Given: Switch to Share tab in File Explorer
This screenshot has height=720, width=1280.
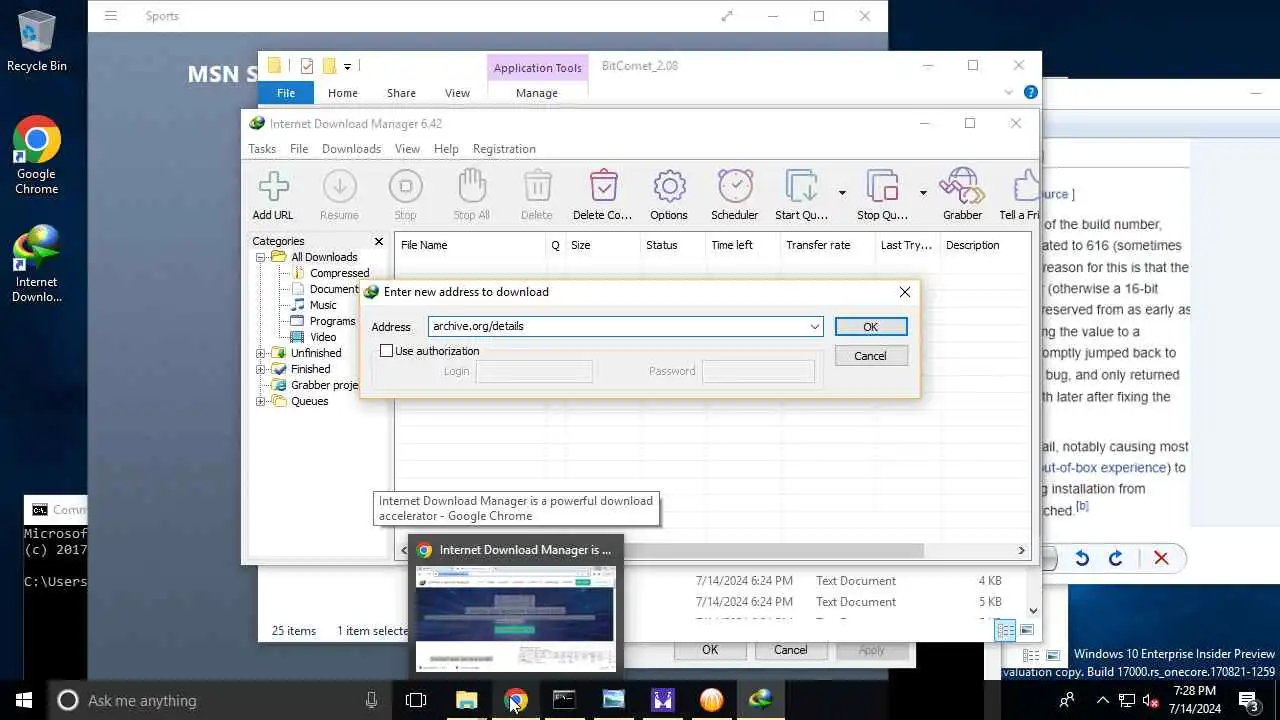Looking at the screenshot, I should coord(401,93).
